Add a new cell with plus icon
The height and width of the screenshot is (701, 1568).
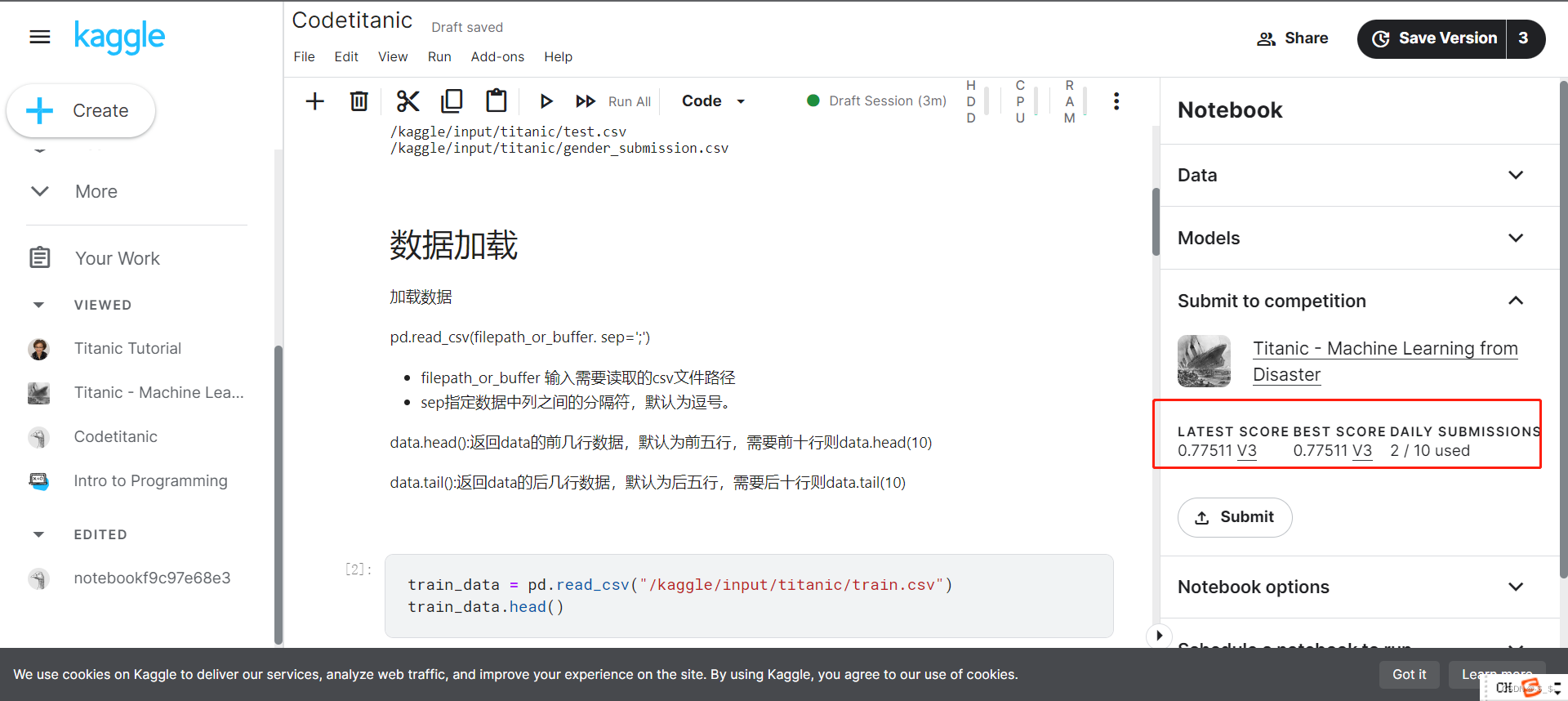point(314,101)
